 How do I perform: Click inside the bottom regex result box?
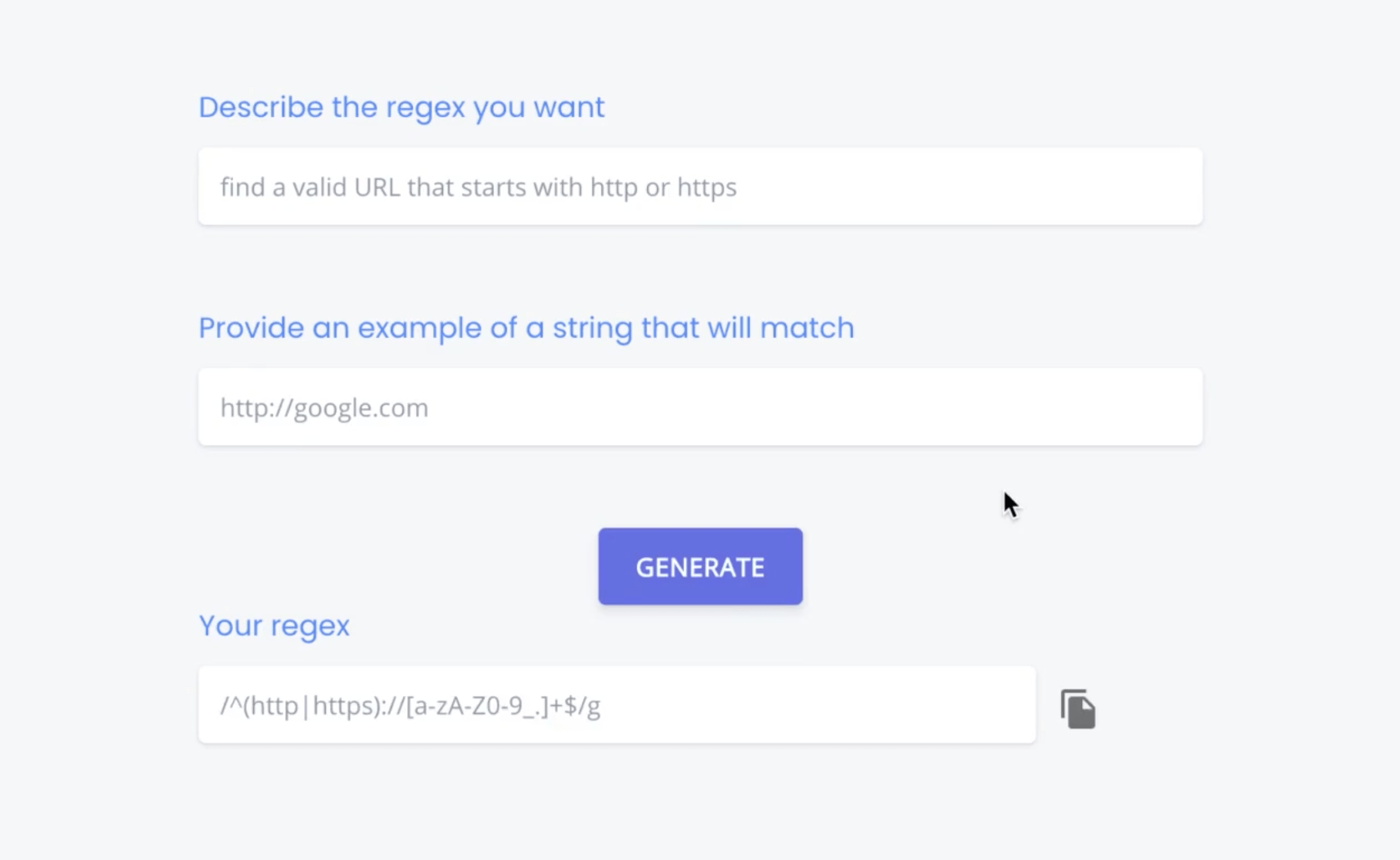click(x=616, y=705)
